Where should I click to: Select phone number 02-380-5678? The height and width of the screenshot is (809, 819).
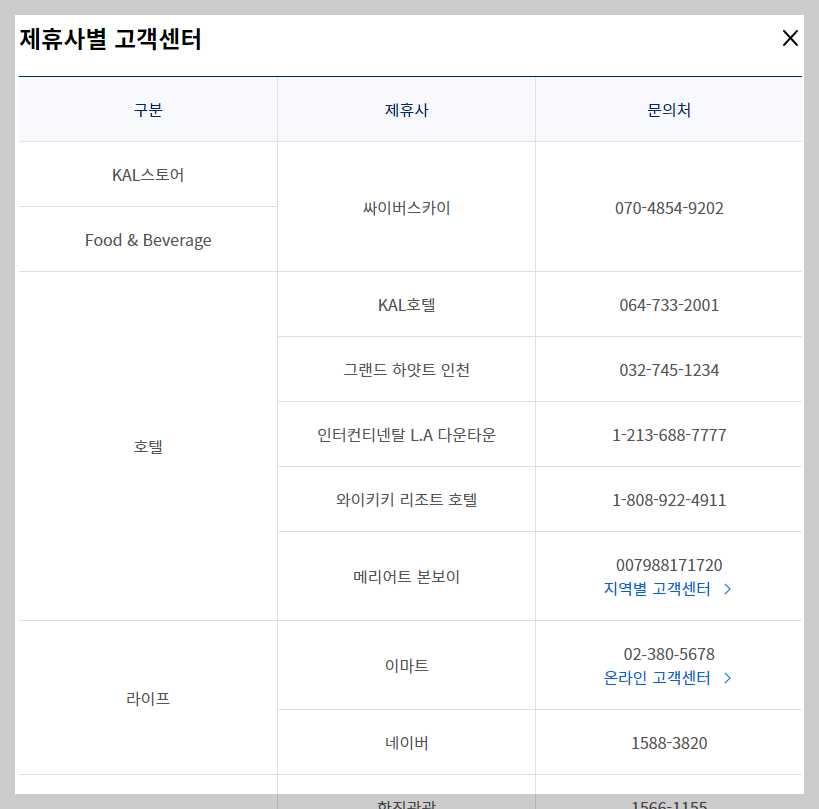click(669, 654)
